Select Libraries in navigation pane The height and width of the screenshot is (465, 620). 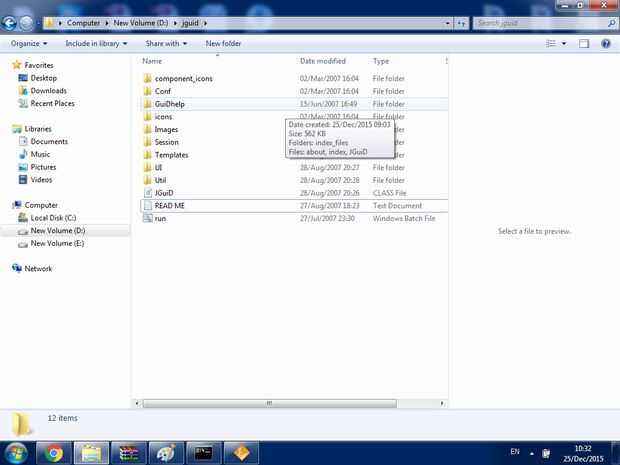38,129
